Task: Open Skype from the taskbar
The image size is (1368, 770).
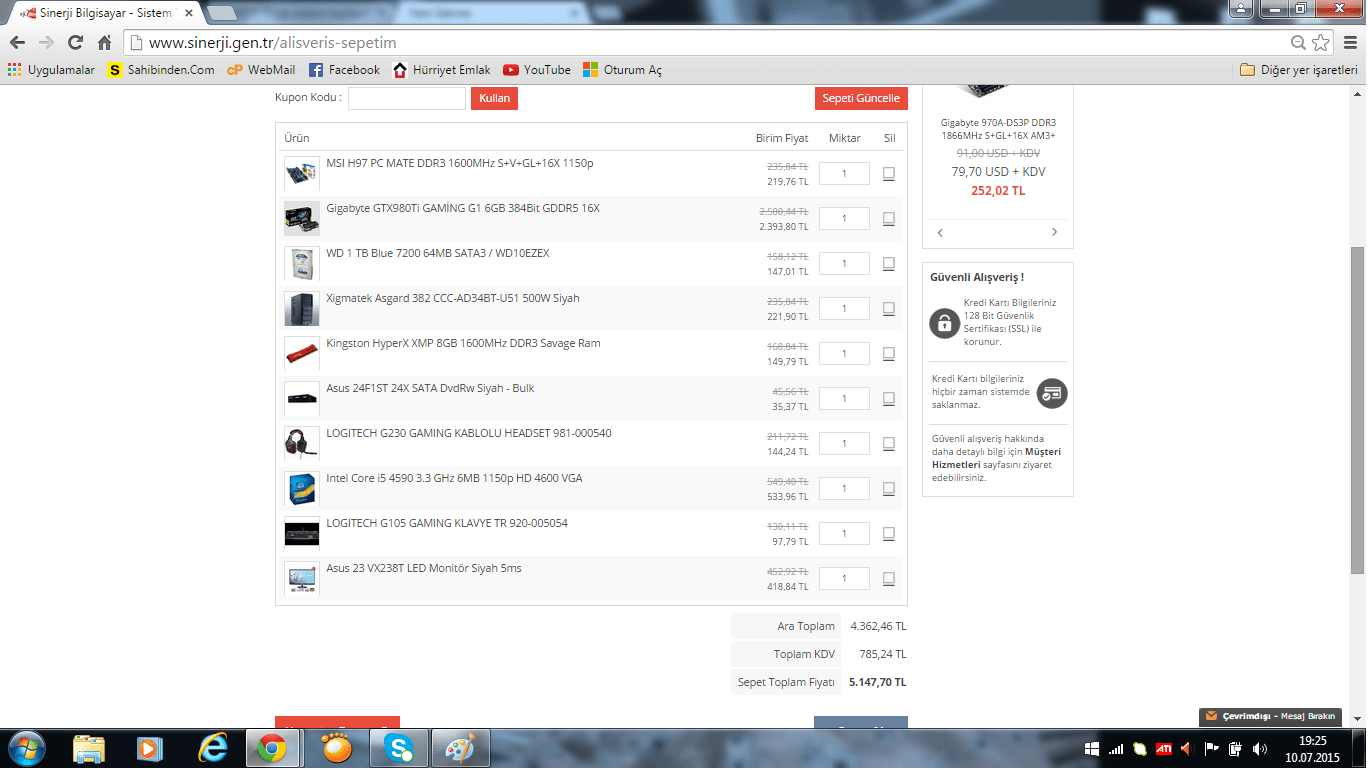Action: pos(399,748)
